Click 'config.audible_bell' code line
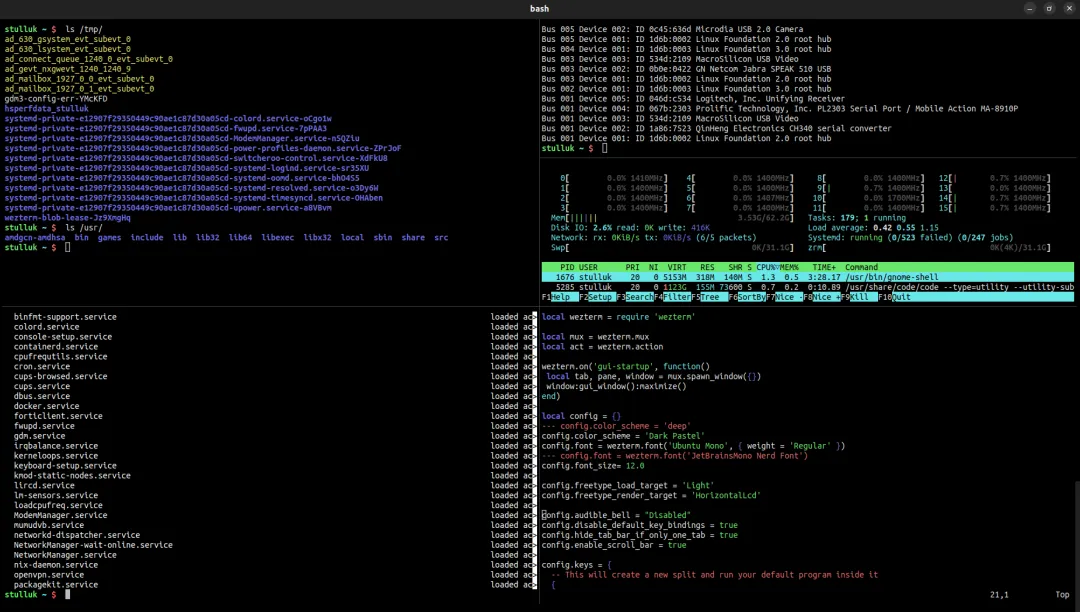Screen dimensions: 1080x612 pyautogui.click(x=616, y=515)
